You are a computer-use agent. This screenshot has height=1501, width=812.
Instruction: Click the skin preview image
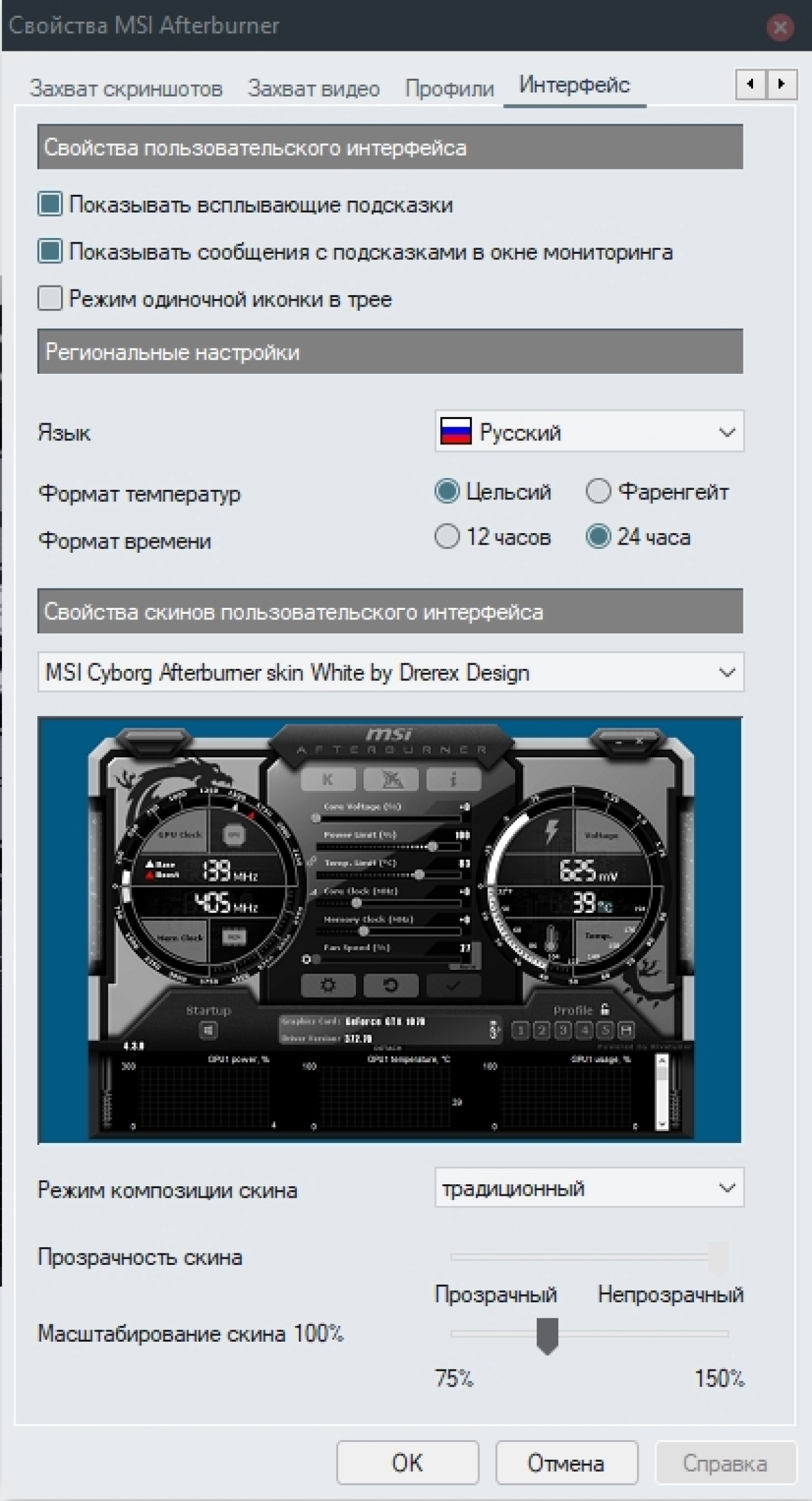point(390,930)
